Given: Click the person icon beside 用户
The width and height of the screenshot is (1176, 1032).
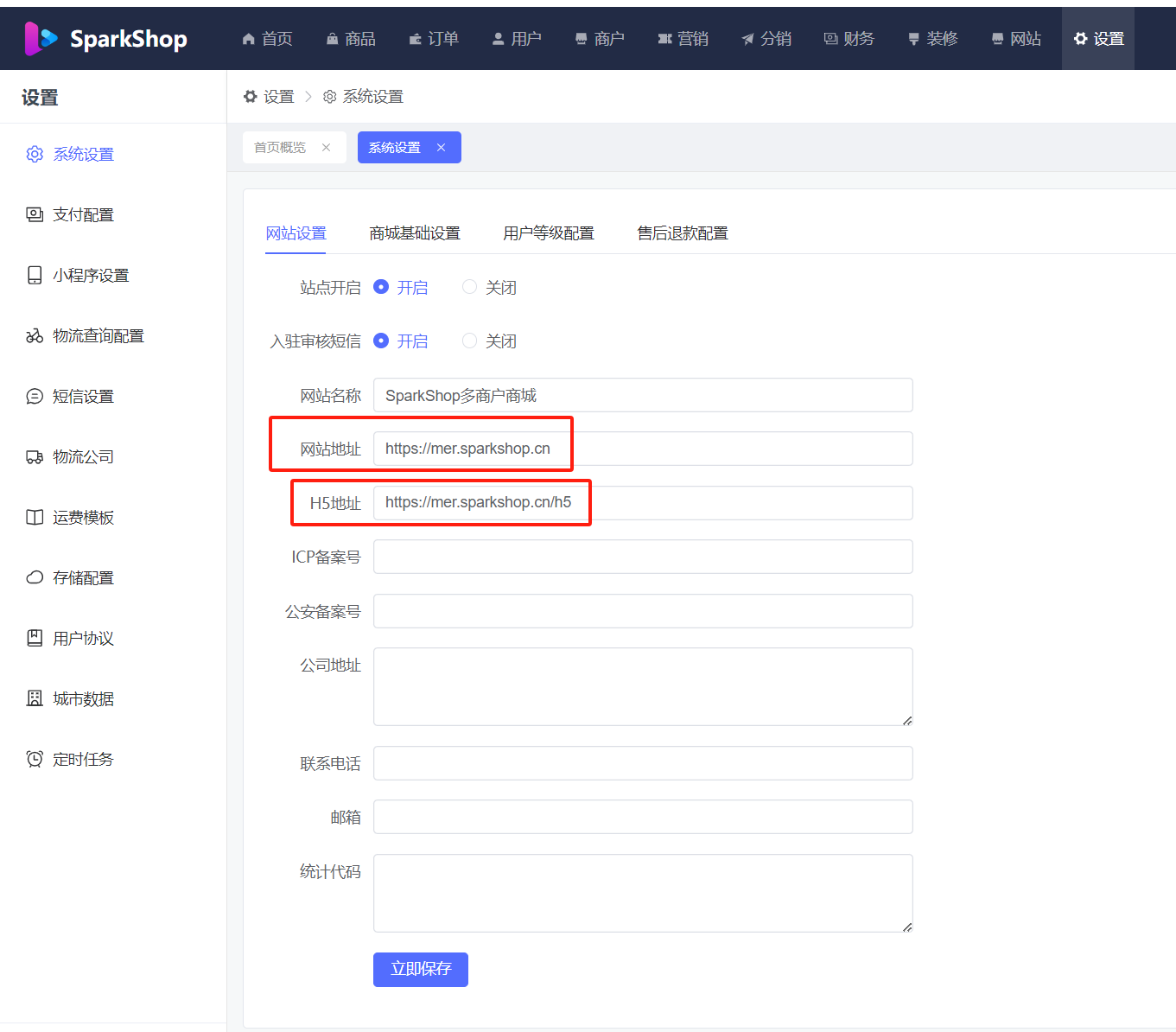Looking at the screenshot, I should tap(498, 39).
